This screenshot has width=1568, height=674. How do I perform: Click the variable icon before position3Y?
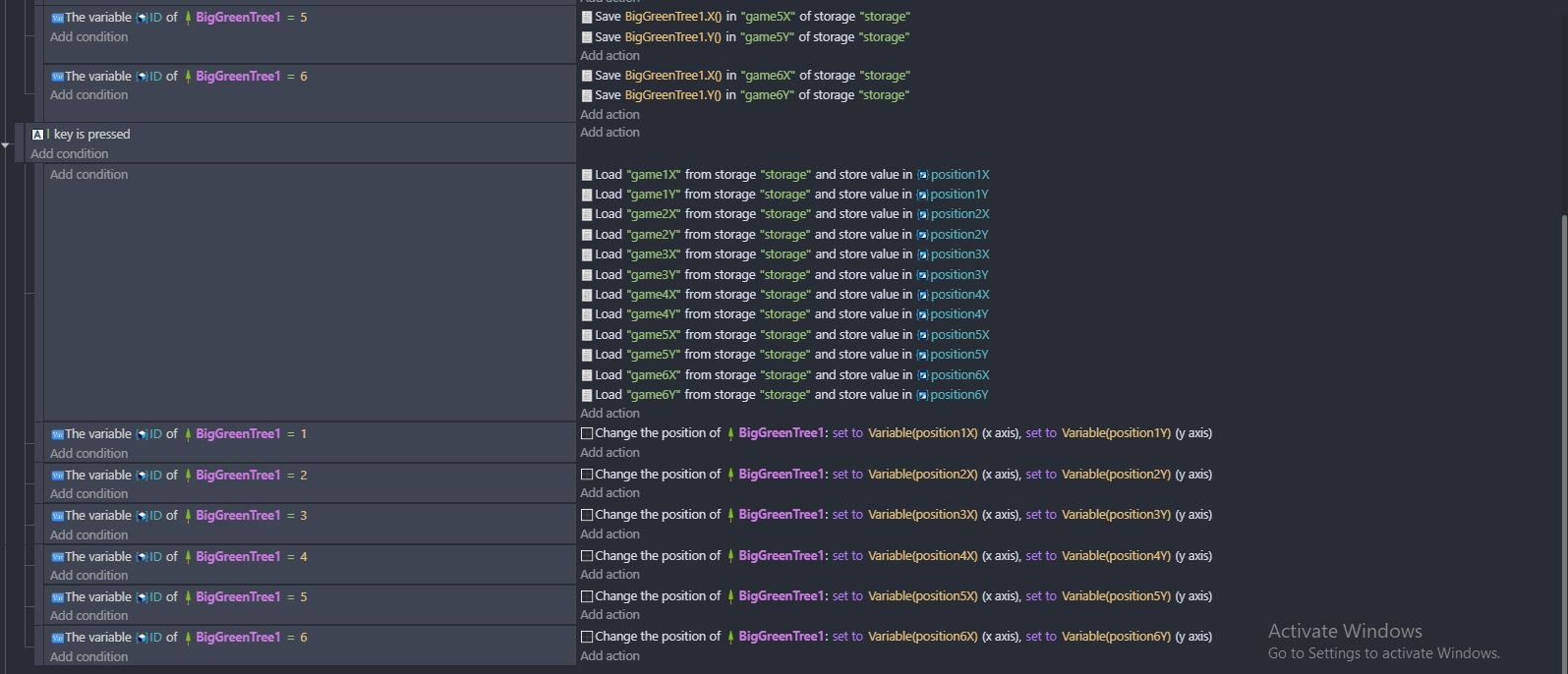point(922,275)
